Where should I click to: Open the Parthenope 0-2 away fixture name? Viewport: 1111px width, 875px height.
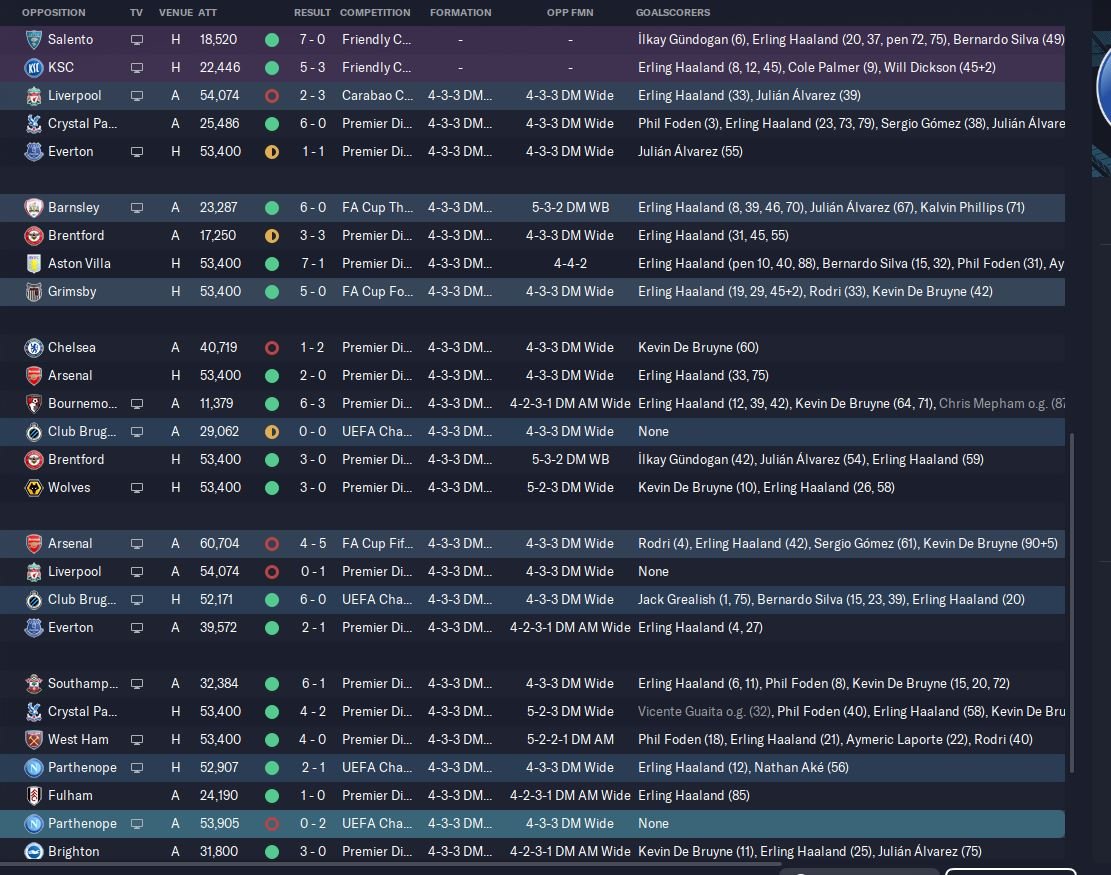tap(82, 824)
